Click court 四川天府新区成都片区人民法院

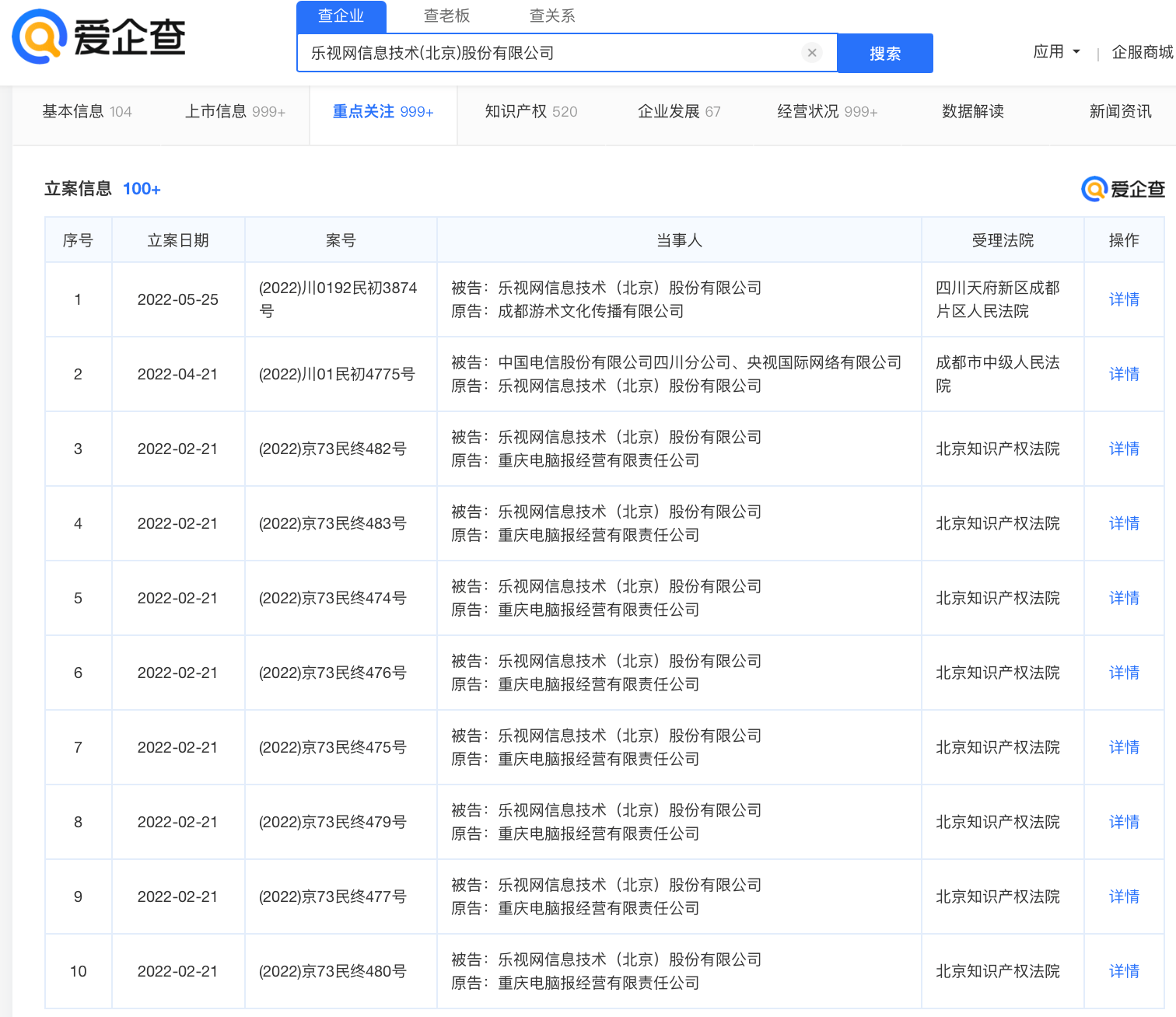point(997,300)
